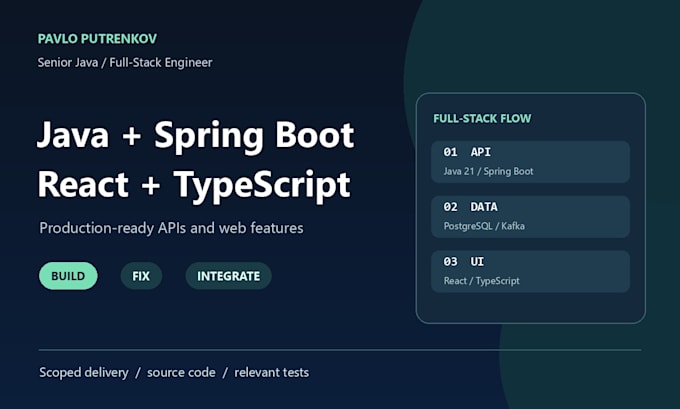Viewport: 680px width, 409px height.
Task: Select the 02 DATA flow card
Action: [x=530, y=216]
